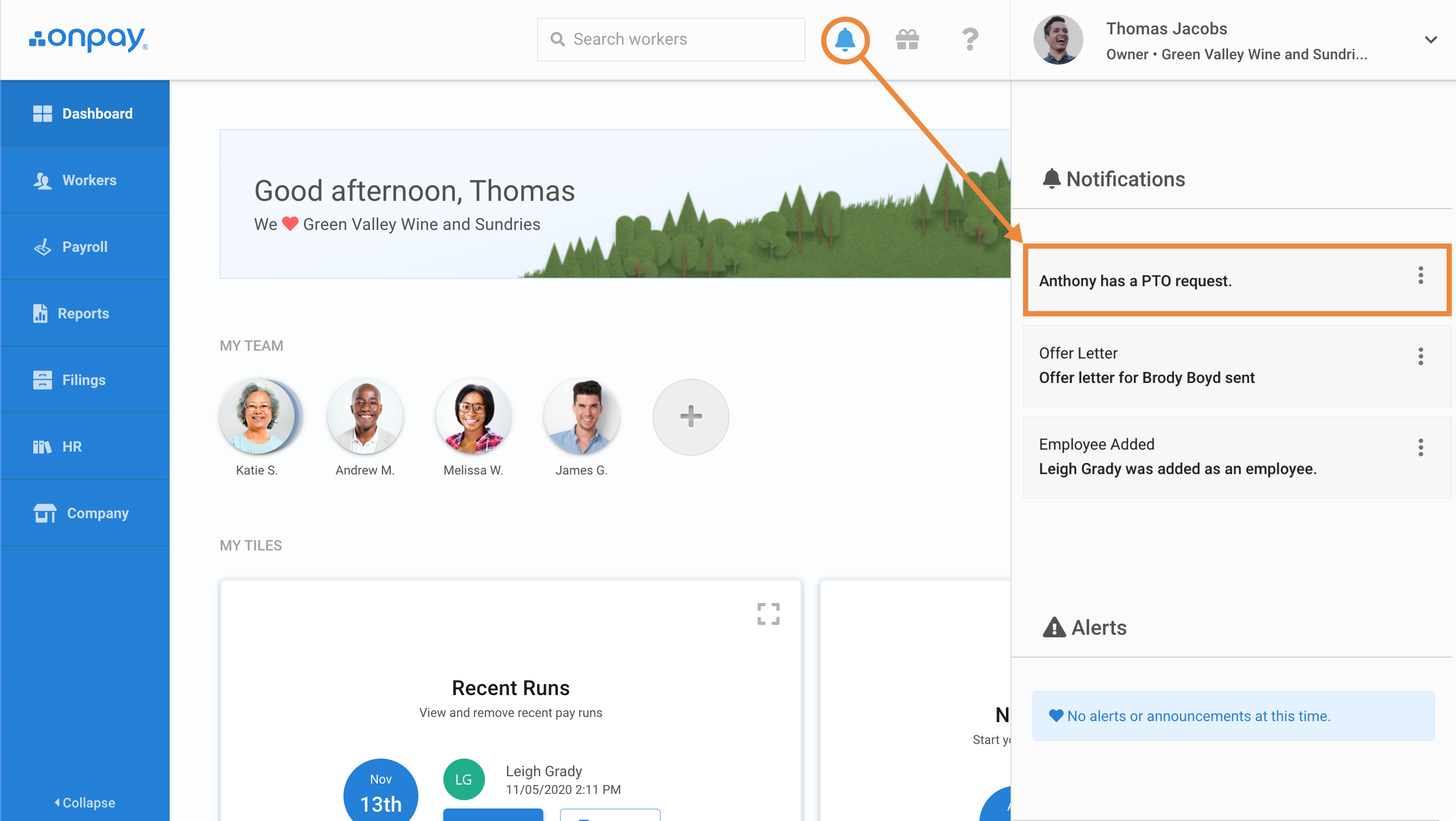Click the Dashboard grid icon
The height and width of the screenshot is (821, 1456).
[x=42, y=113]
